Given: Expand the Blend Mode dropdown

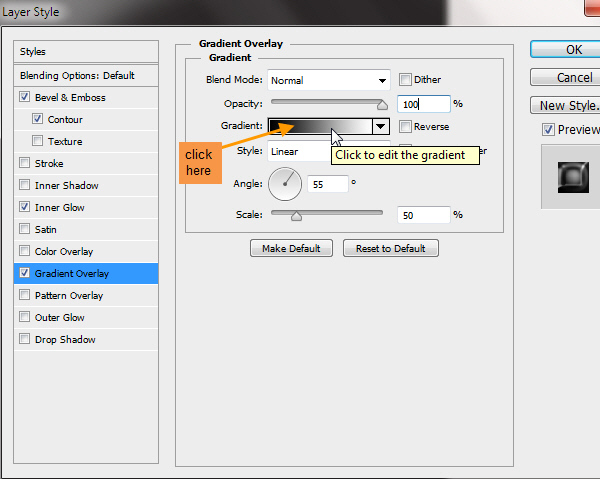Looking at the screenshot, I should (x=329, y=80).
